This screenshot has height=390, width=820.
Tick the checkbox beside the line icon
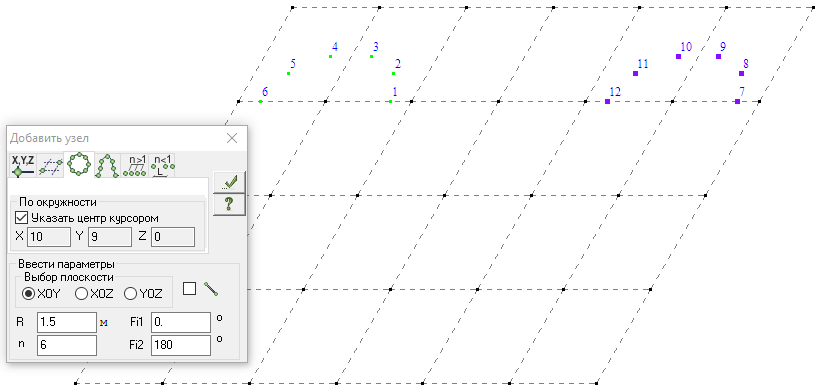[x=190, y=289]
